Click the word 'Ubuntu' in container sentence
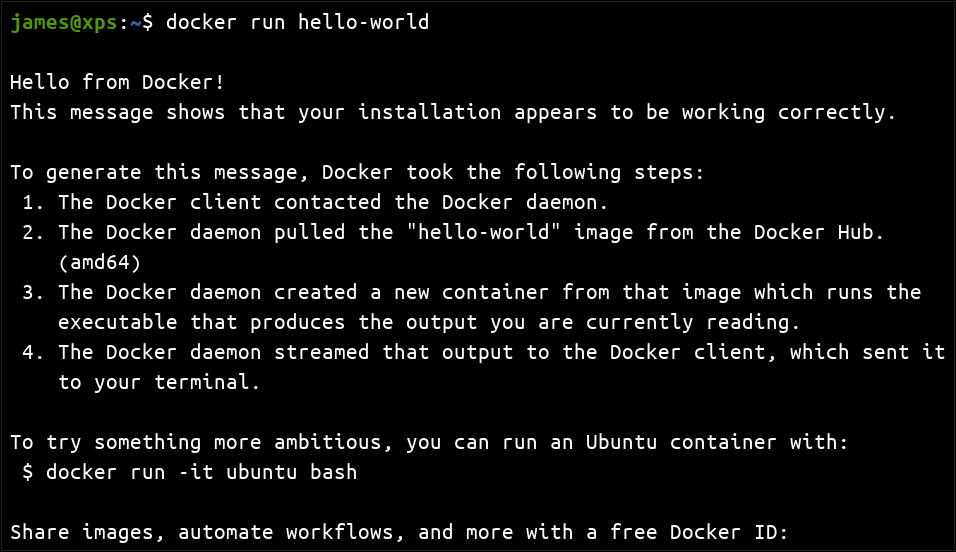This screenshot has height=552, width=956. tap(621, 442)
